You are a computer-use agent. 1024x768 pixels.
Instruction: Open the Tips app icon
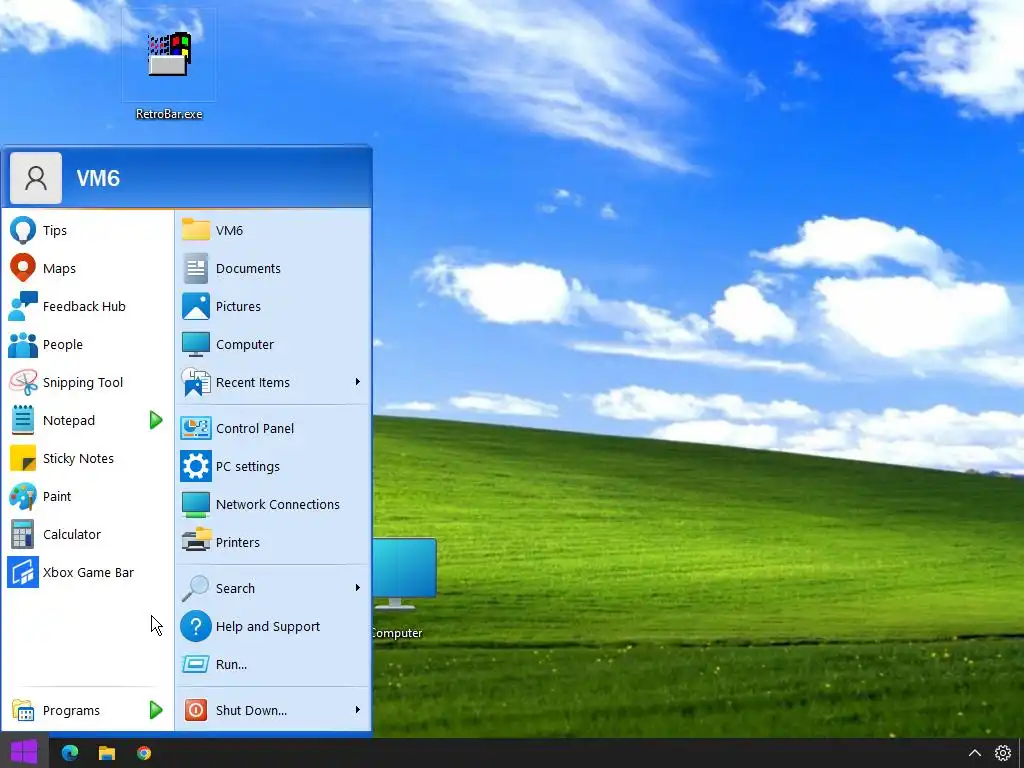point(23,230)
